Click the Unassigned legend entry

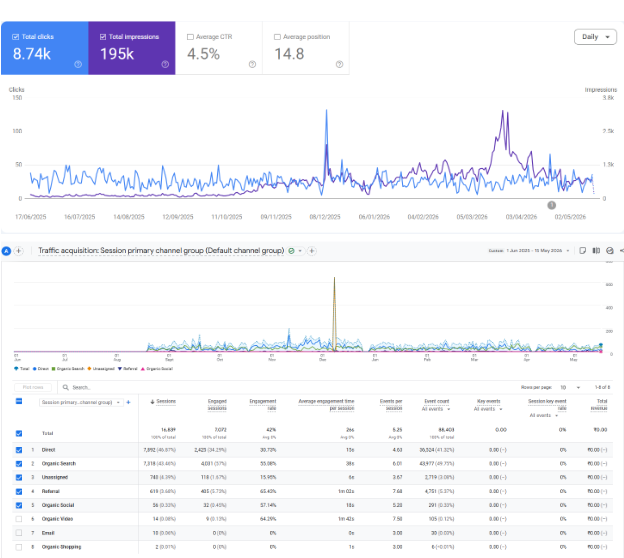101,369
